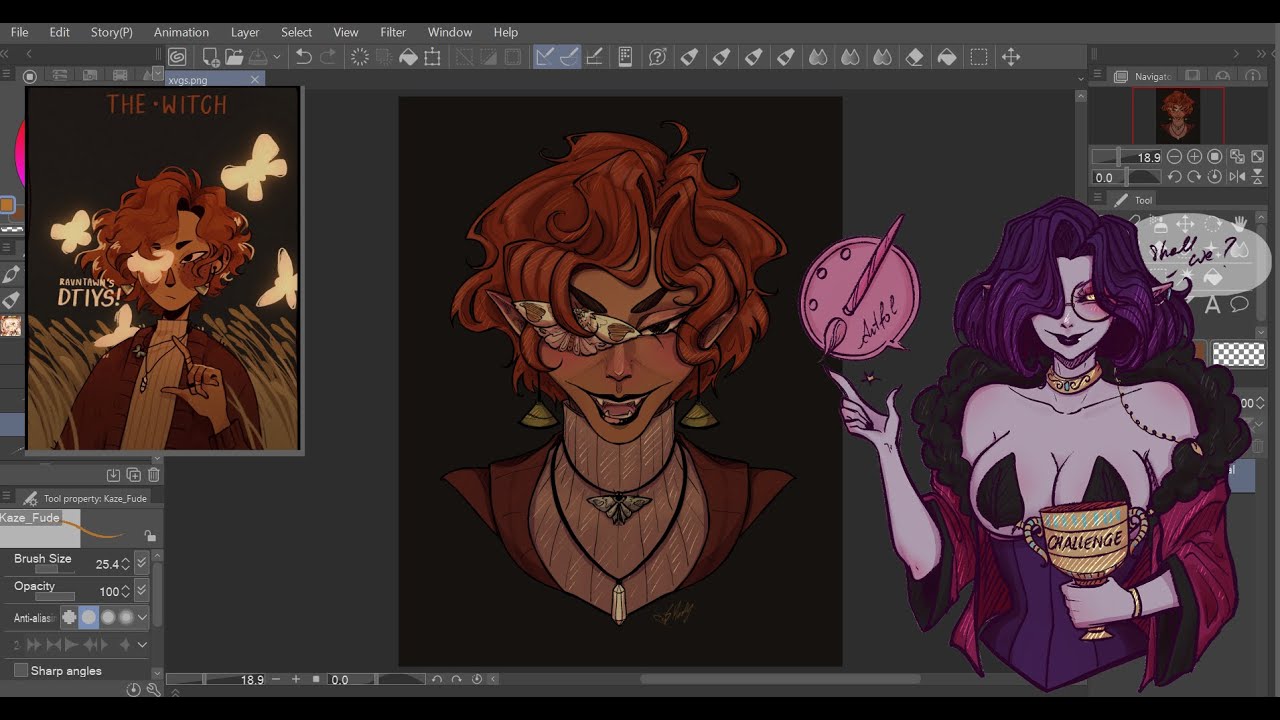Select the eraser icon in command bar
The height and width of the screenshot is (720, 1280).
[x=916, y=57]
